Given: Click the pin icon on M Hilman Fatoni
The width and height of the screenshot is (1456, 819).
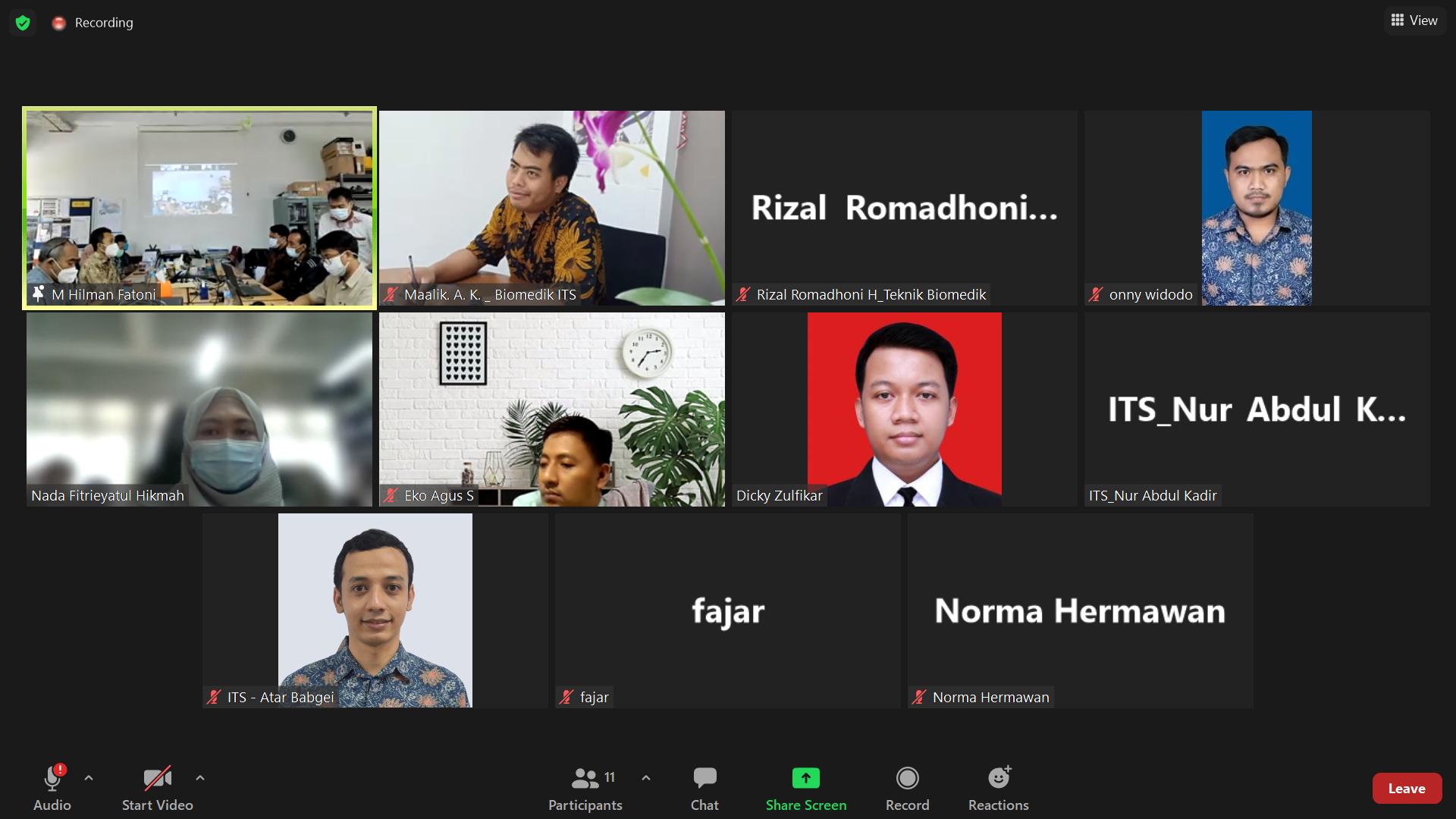Looking at the screenshot, I should pyautogui.click(x=39, y=293).
